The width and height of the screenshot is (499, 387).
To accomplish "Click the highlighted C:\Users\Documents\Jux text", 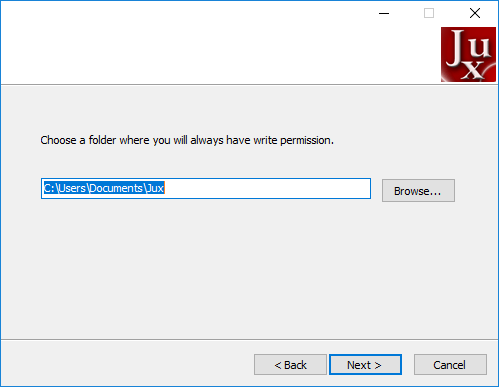I will click(x=104, y=188).
